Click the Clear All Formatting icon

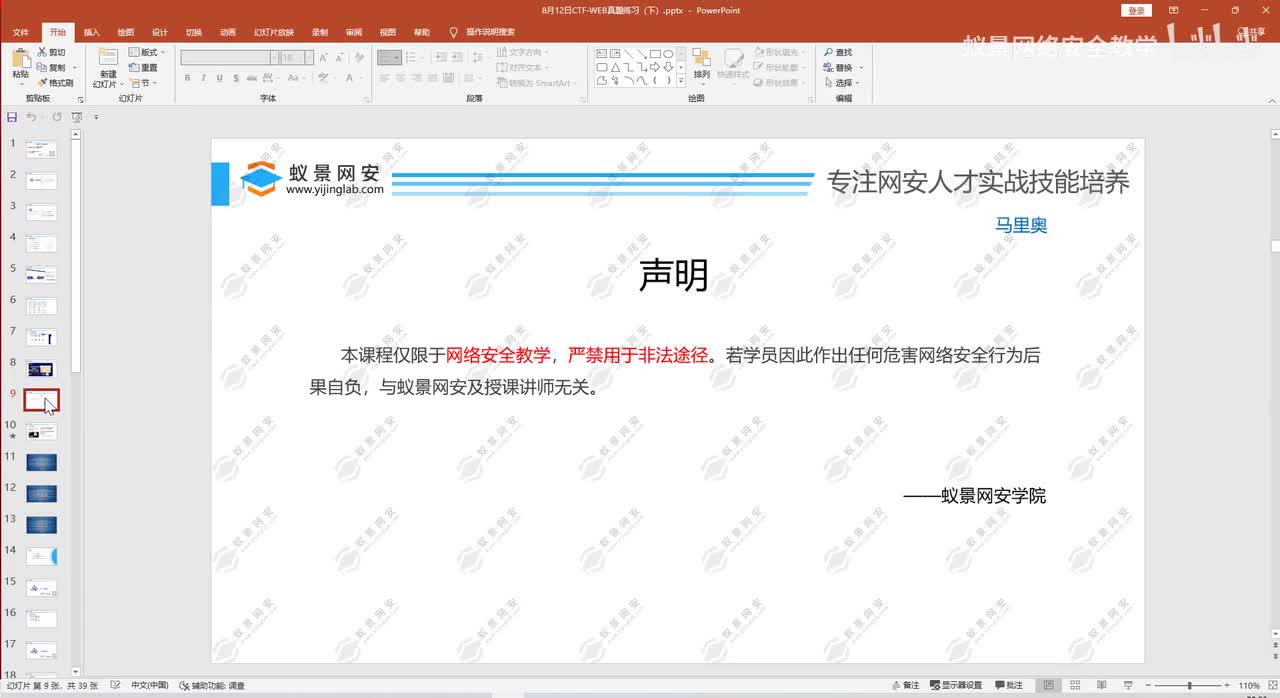tap(358, 58)
